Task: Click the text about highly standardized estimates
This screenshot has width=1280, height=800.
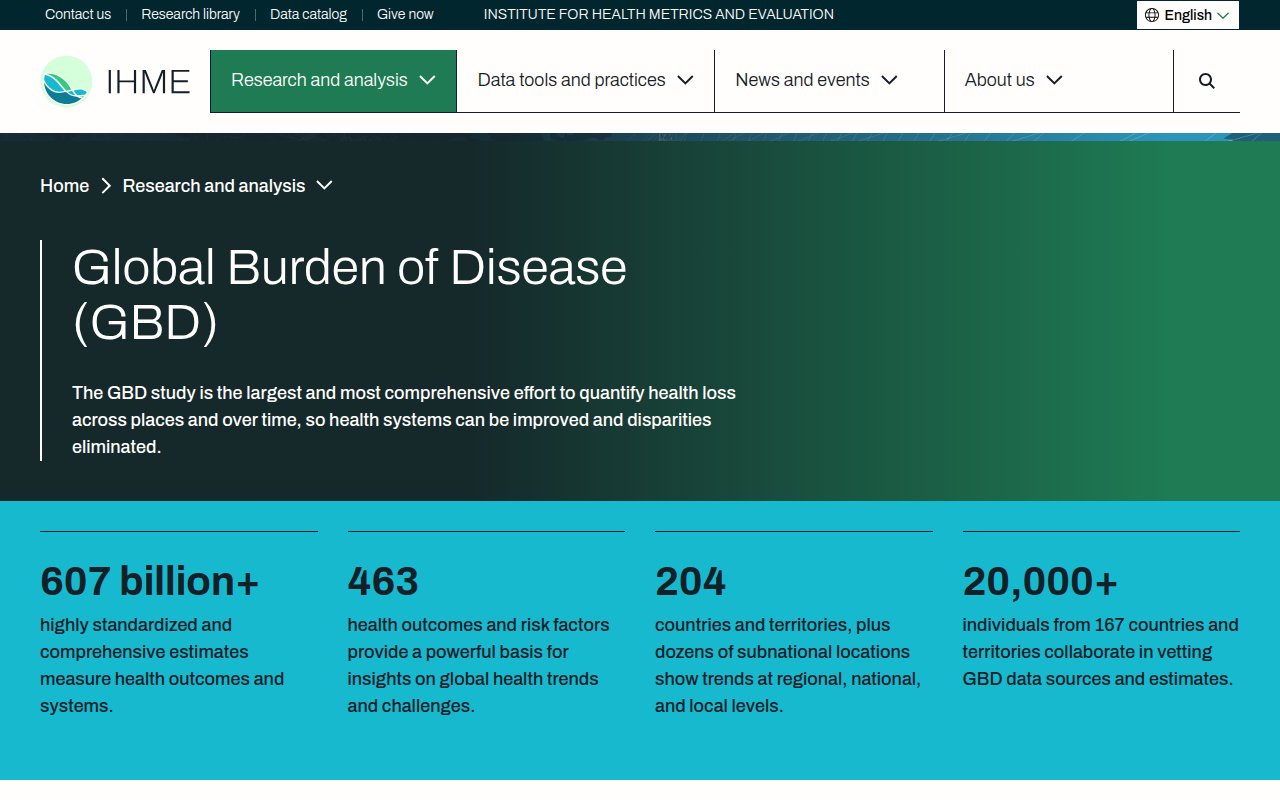Action: click(x=162, y=665)
